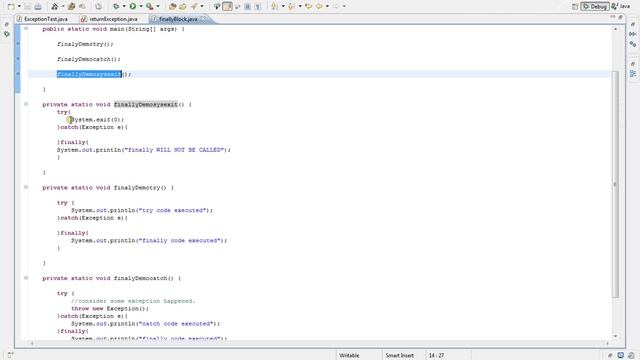Open the Run dropdown arrow
The height and width of the screenshot is (360, 640).
point(141,7)
